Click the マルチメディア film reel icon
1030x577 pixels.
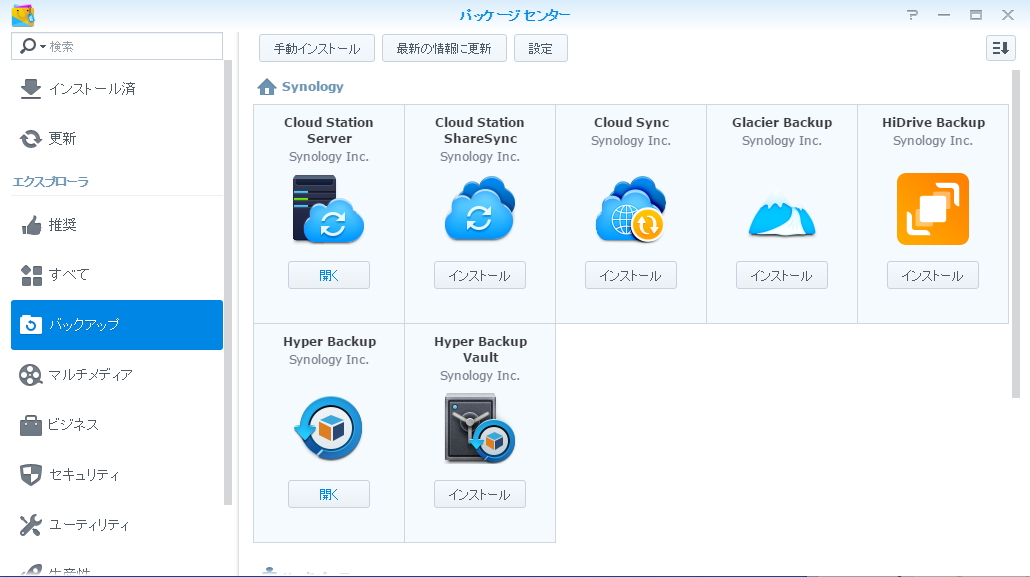coord(30,375)
